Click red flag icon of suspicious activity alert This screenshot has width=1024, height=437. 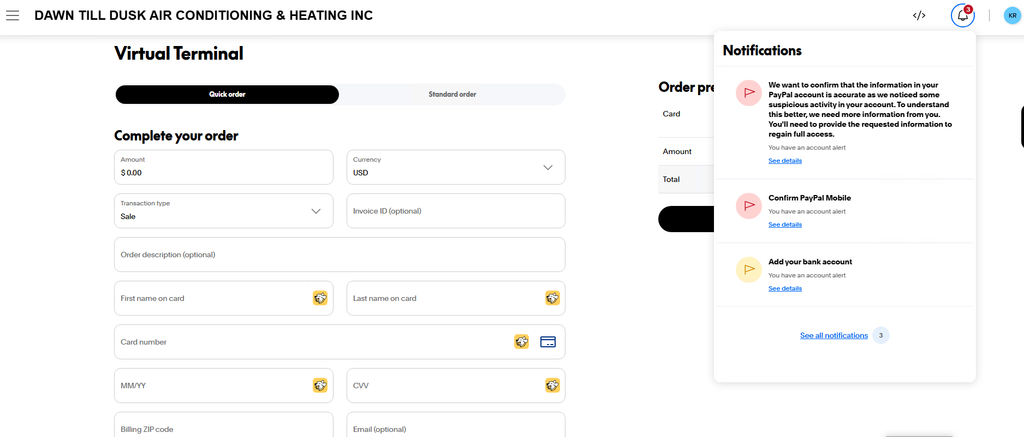coord(748,93)
